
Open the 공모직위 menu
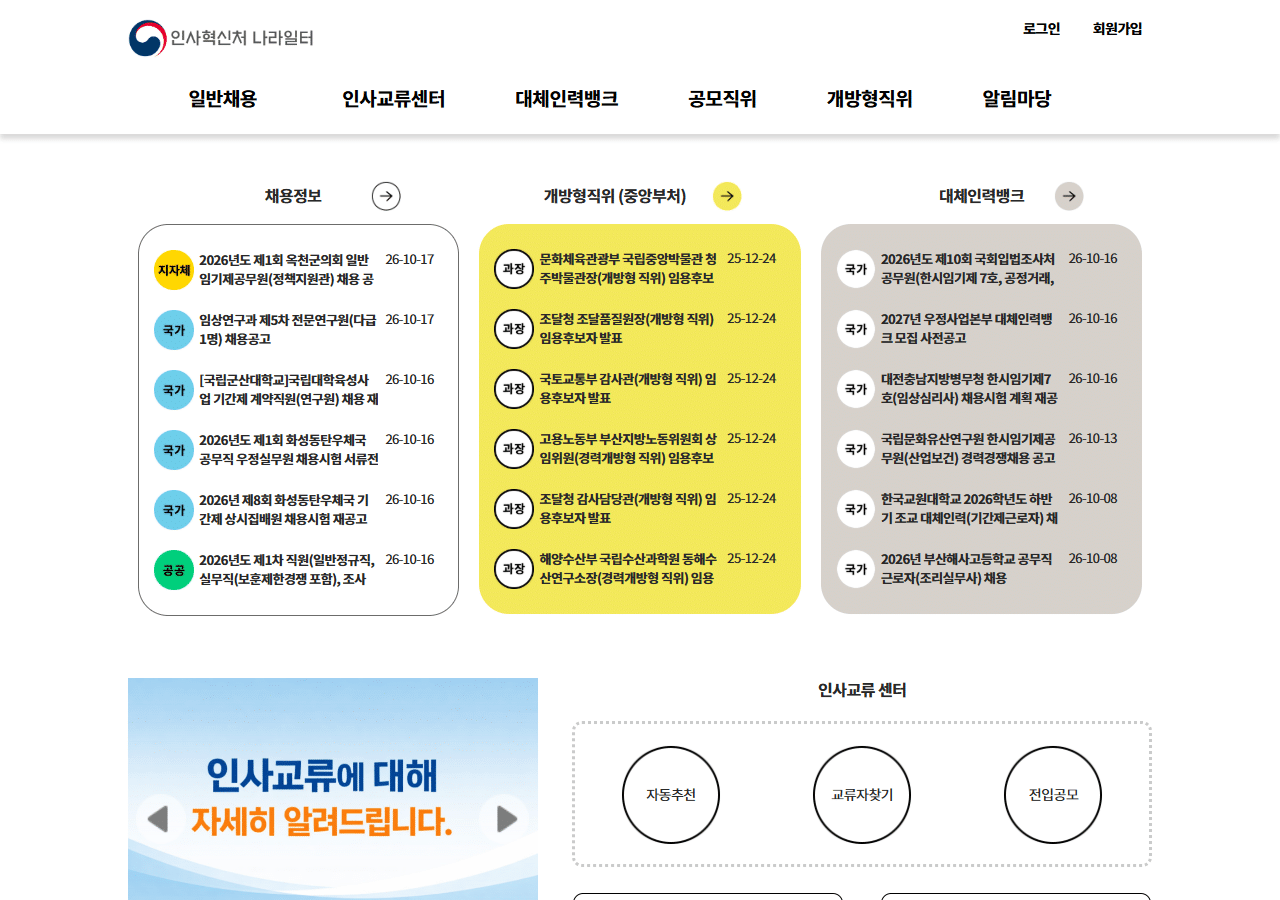pos(722,99)
